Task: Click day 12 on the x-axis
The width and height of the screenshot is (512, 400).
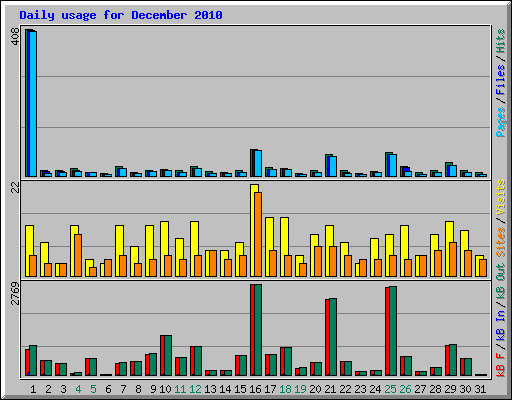Action: pyautogui.click(x=195, y=389)
